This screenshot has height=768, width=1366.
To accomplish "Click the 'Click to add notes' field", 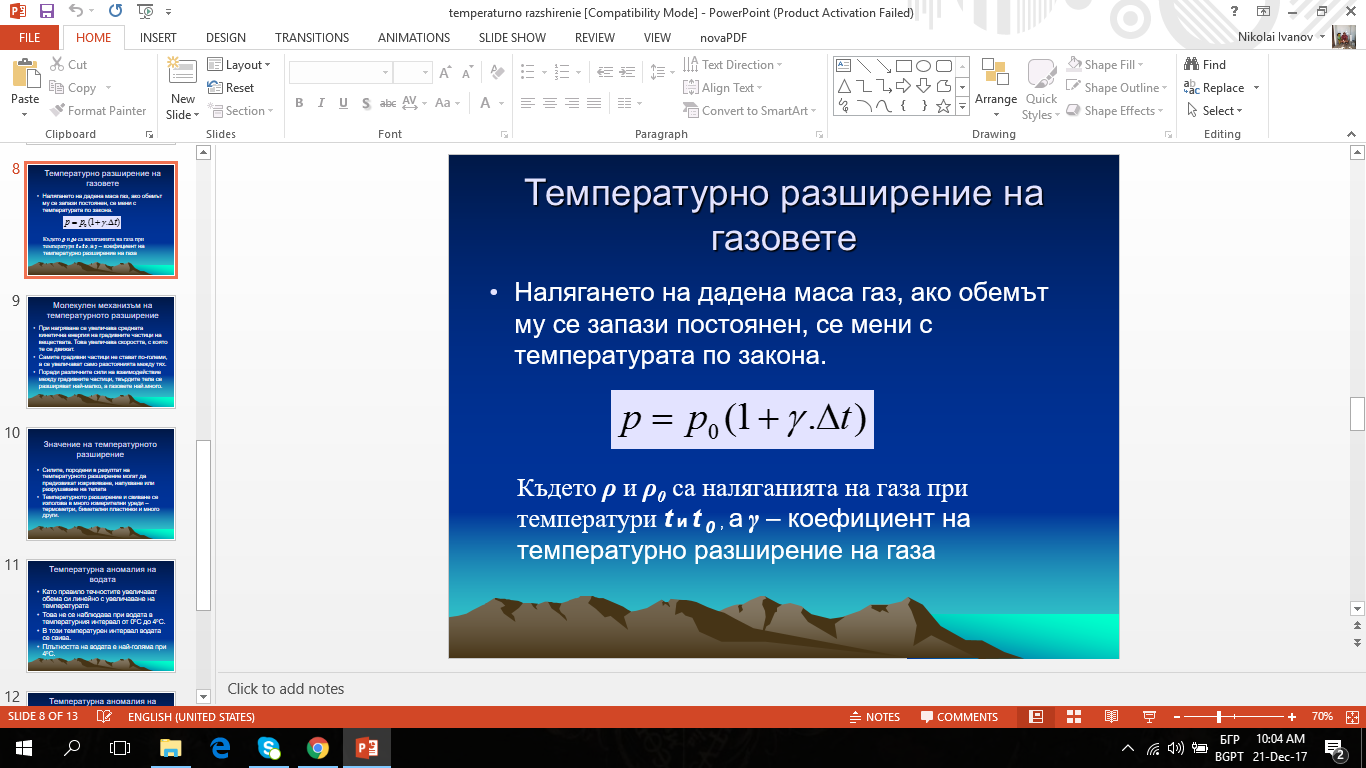I will coord(286,689).
